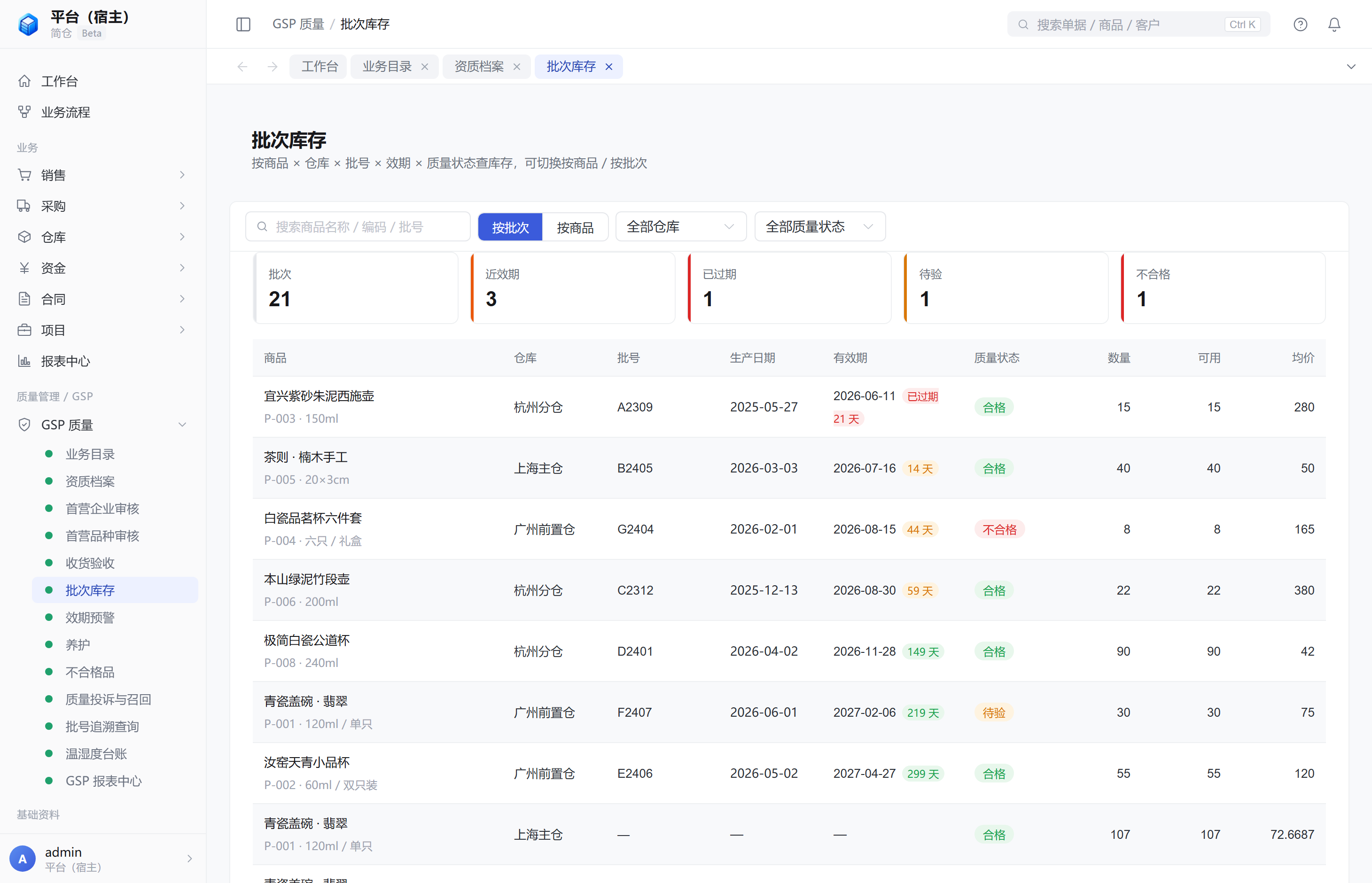Focus the global 搜索单据 / 商品 / 客户 field
The height and width of the screenshot is (883, 1372).
click(x=1138, y=24)
